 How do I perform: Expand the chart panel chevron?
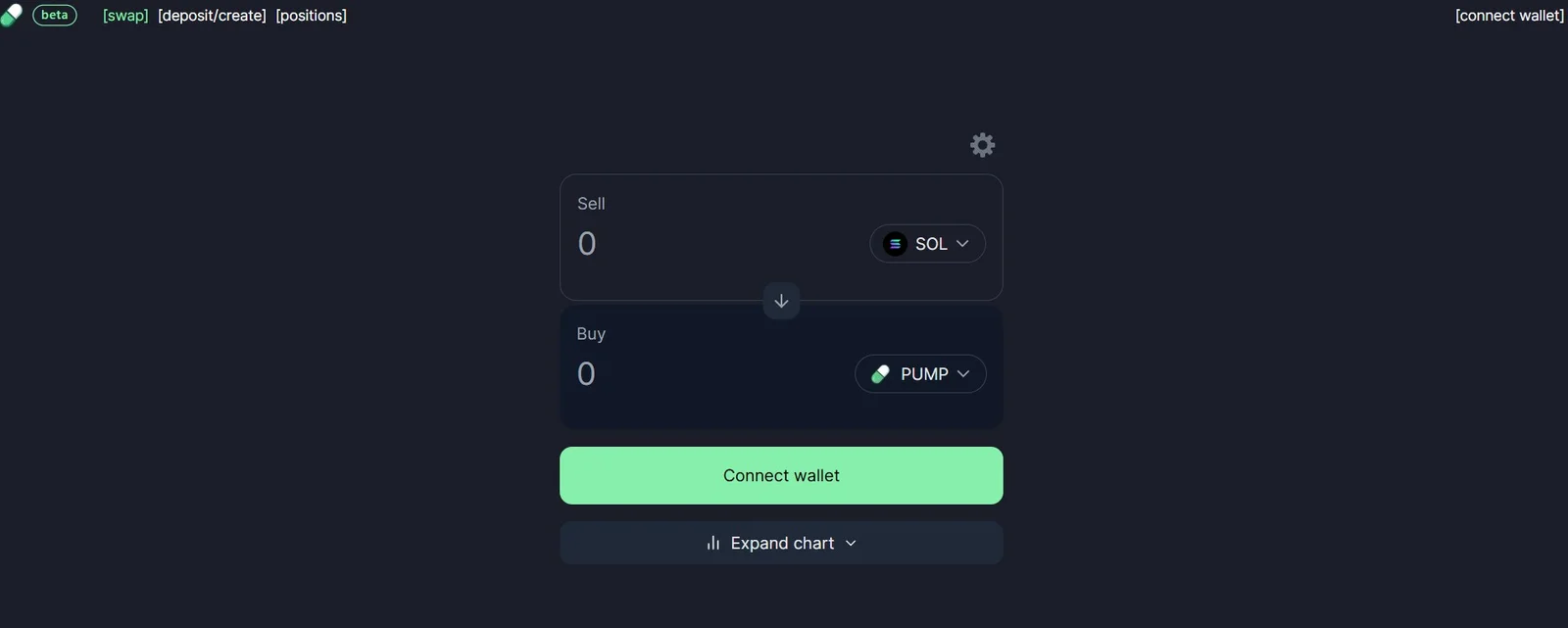(851, 543)
